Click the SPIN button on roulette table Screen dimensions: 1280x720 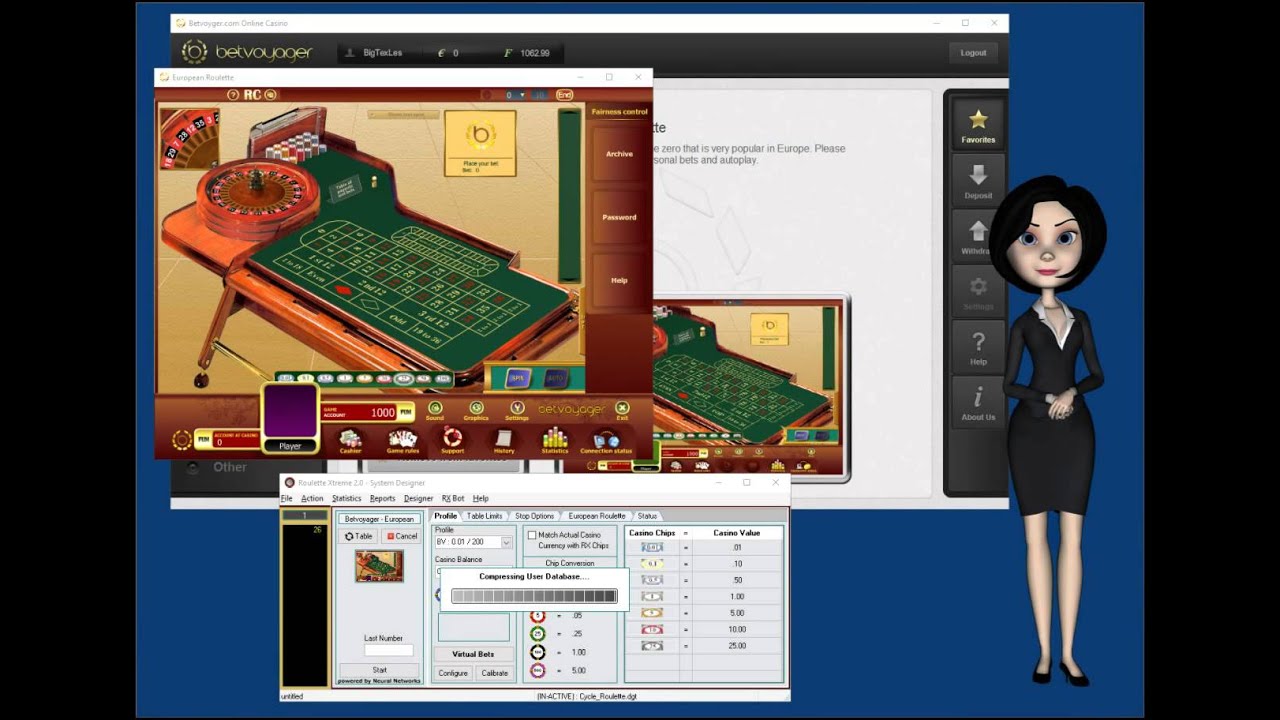[517, 378]
